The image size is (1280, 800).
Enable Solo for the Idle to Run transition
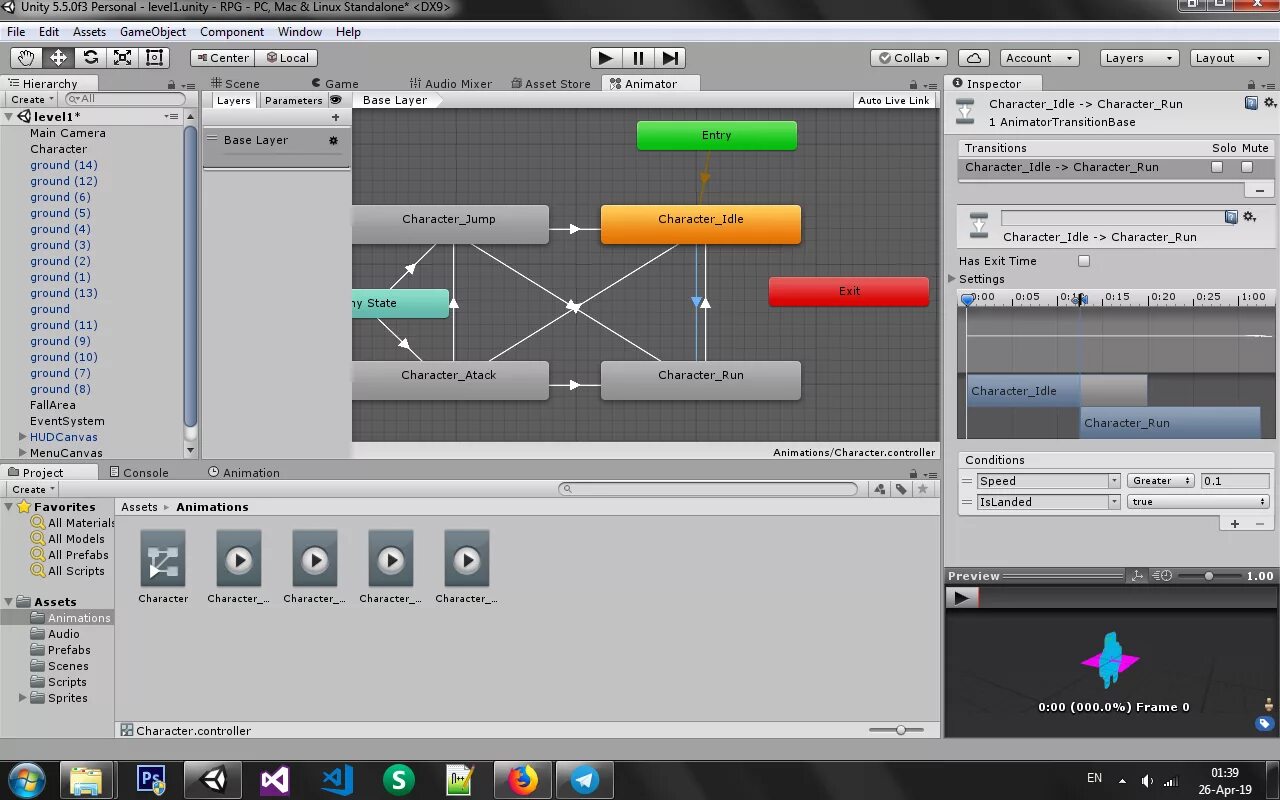(1217, 167)
